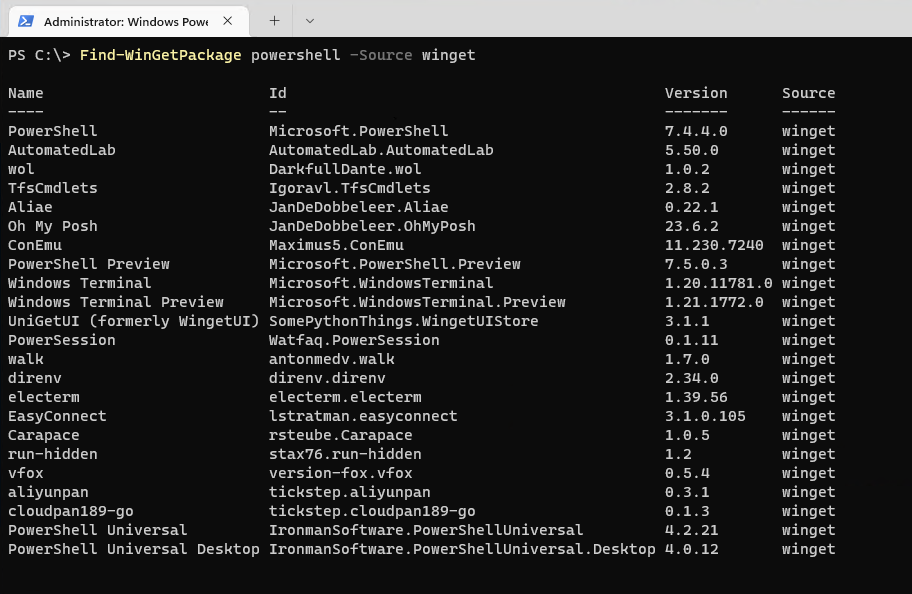Click the -Source parameter text
The width and height of the screenshot is (912, 594).
pyautogui.click(x=381, y=55)
